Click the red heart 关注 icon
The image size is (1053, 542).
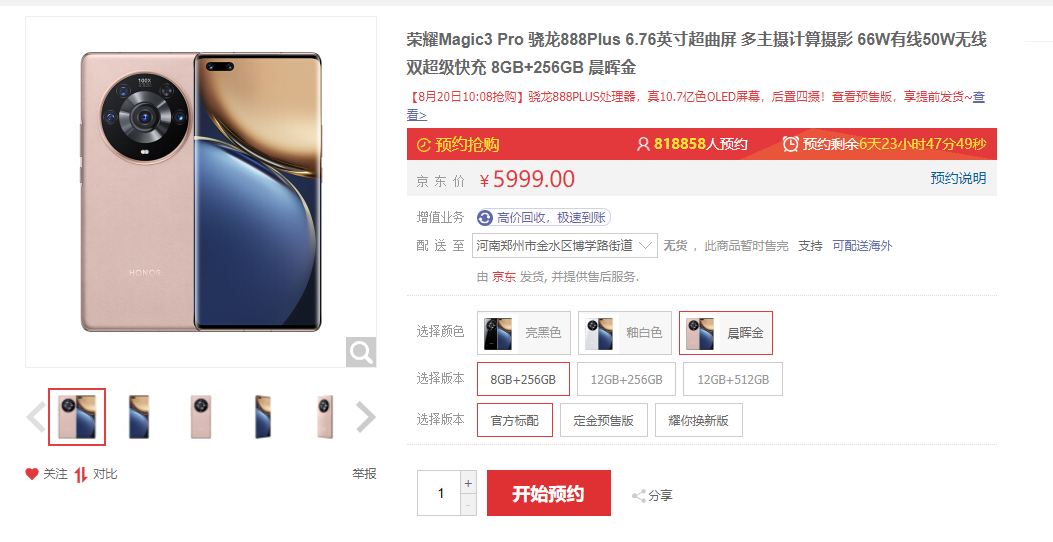pyautogui.click(x=32, y=474)
